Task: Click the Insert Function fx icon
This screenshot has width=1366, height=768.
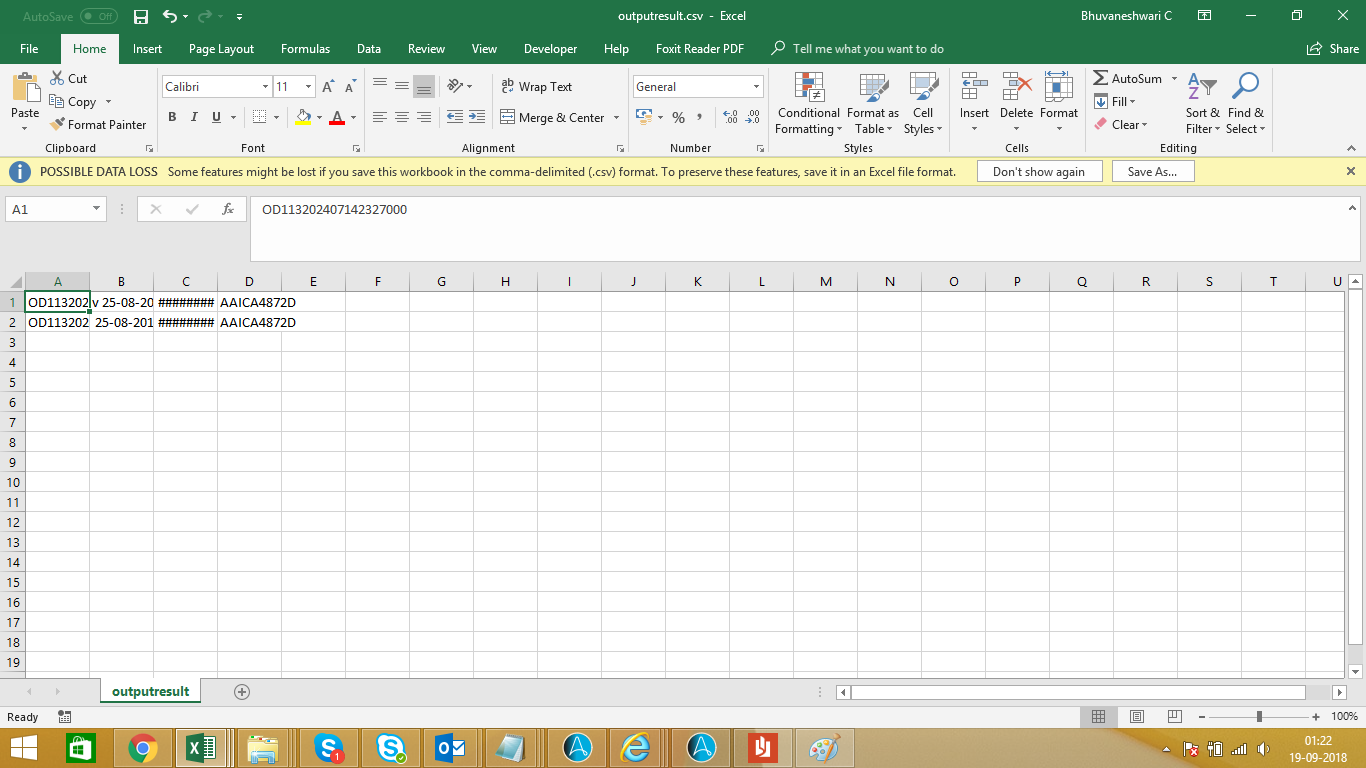Action: (x=228, y=209)
